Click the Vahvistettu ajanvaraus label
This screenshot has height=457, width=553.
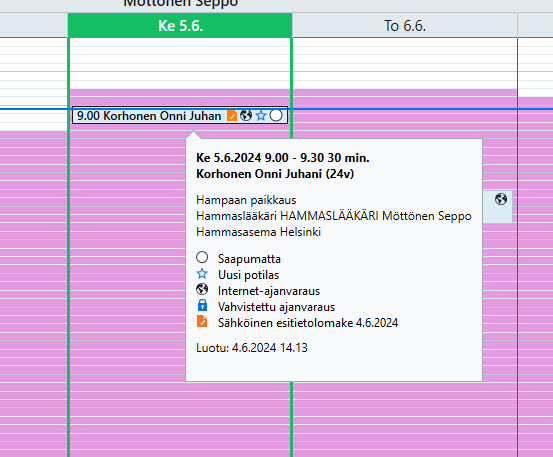click(276, 307)
